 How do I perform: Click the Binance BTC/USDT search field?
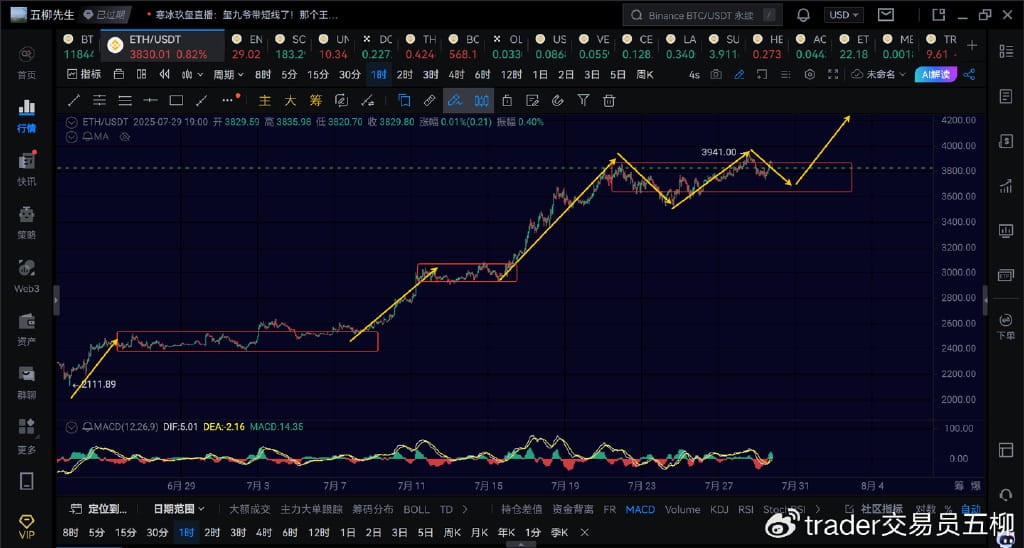coord(702,14)
